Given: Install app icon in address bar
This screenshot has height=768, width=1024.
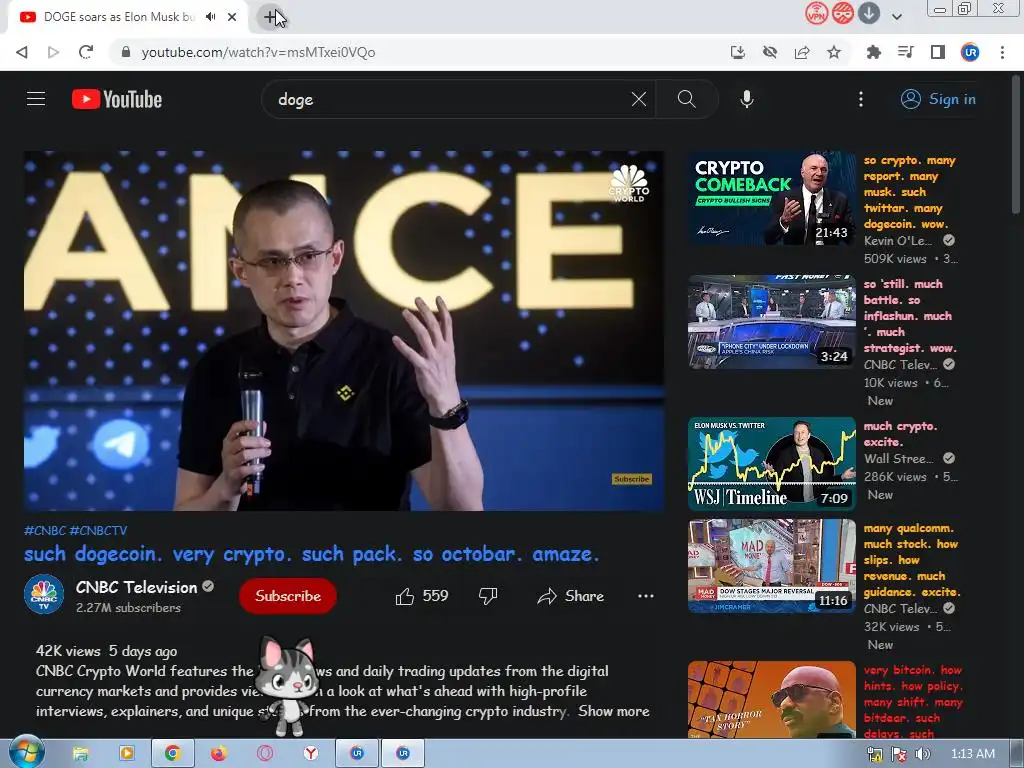Looking at the screenshot, I should [x=738, y=52].
